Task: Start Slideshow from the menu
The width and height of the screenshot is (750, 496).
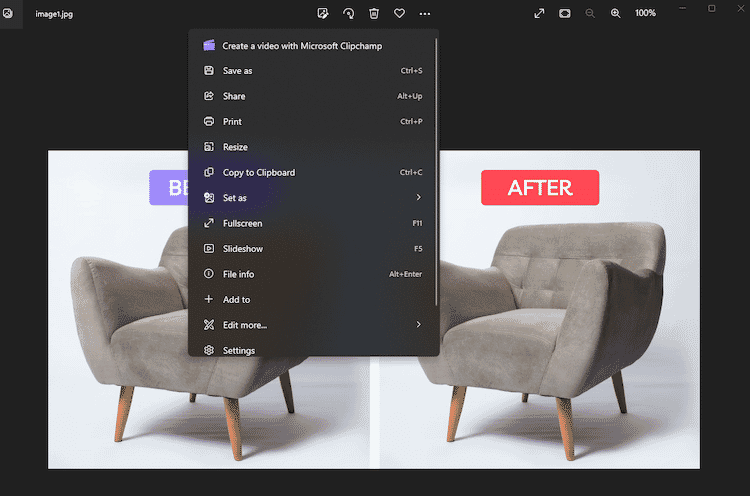Action: (x=242, y=249)
